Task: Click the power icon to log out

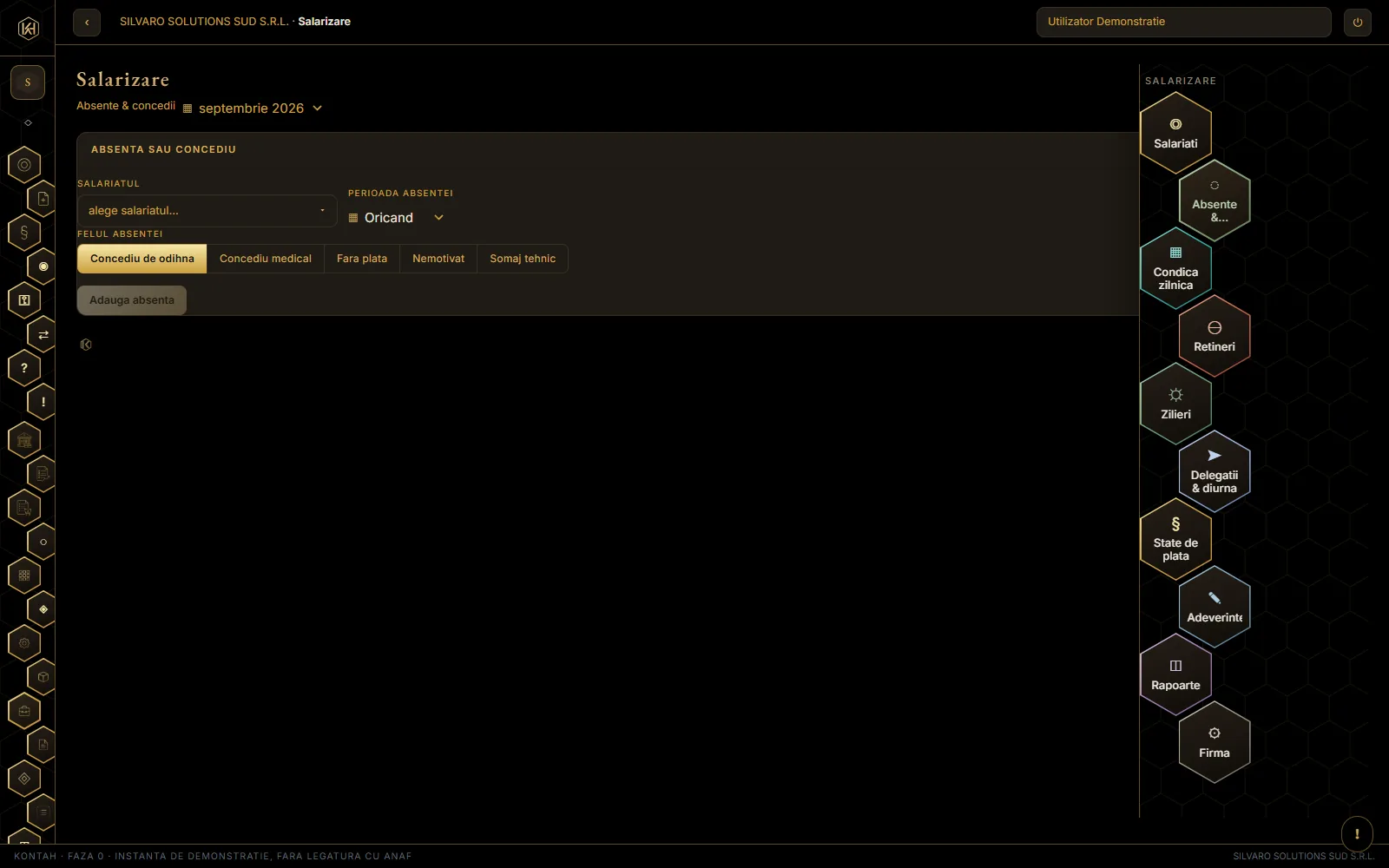Action: [x=1358, y=23]
